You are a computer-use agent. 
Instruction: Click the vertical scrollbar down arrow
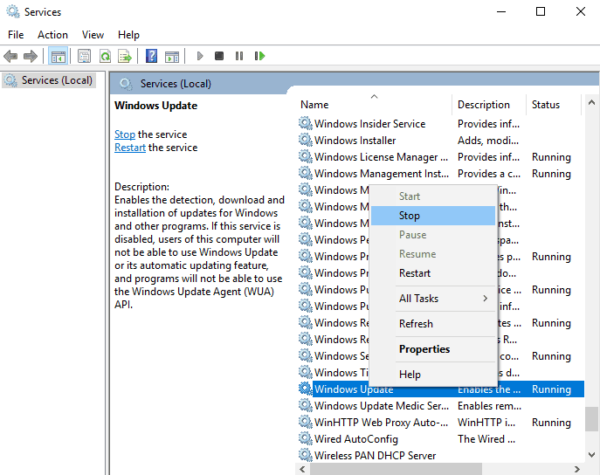click(x=592, y=454)
